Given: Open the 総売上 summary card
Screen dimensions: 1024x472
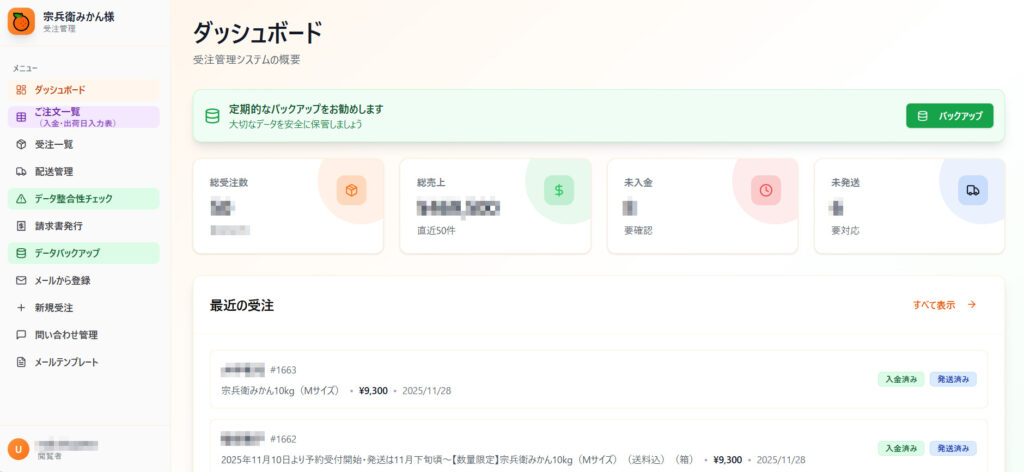Looking at the screenshot, I should tap(495, 206).
